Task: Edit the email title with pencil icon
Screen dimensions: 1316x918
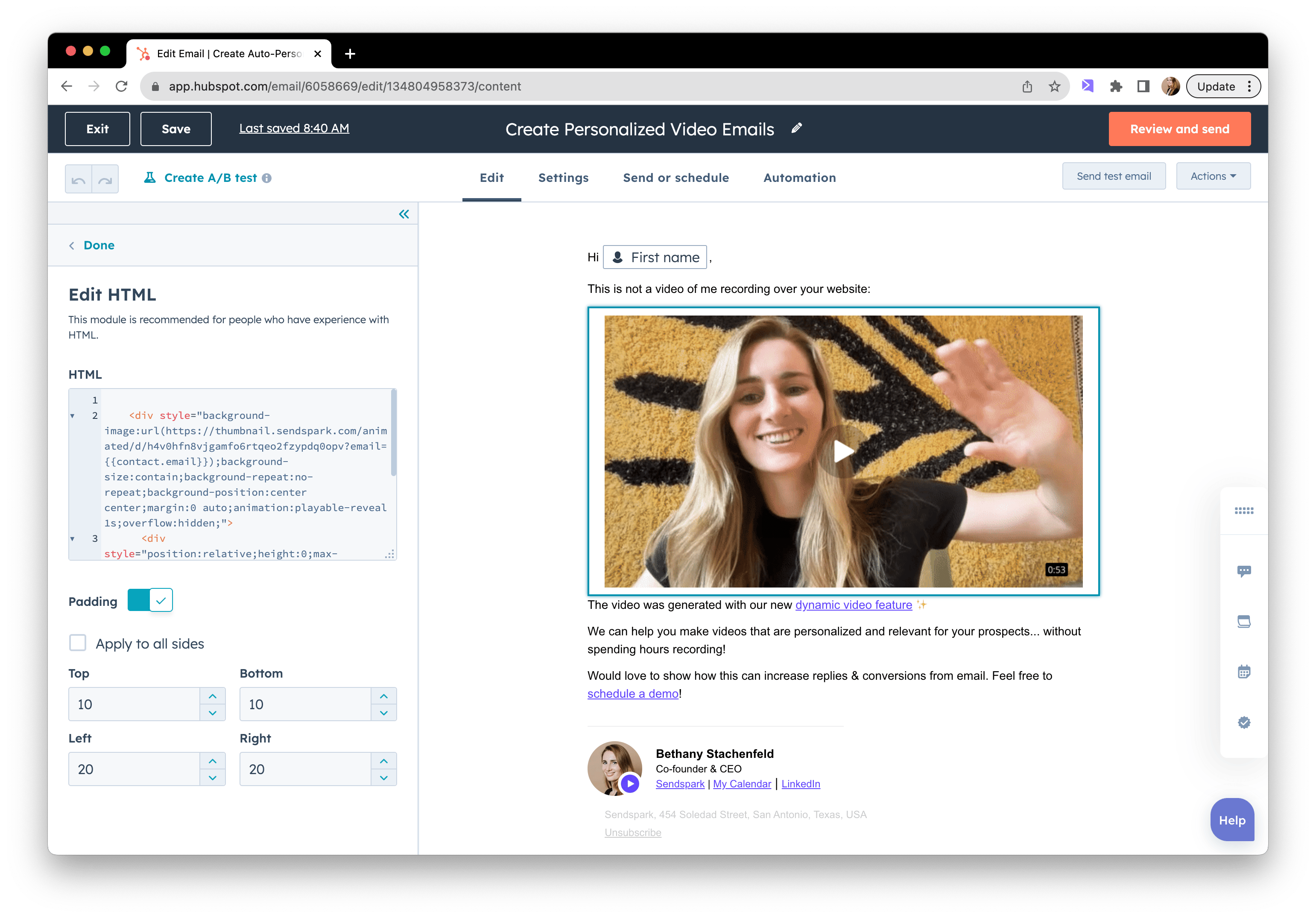Action: 797,129
